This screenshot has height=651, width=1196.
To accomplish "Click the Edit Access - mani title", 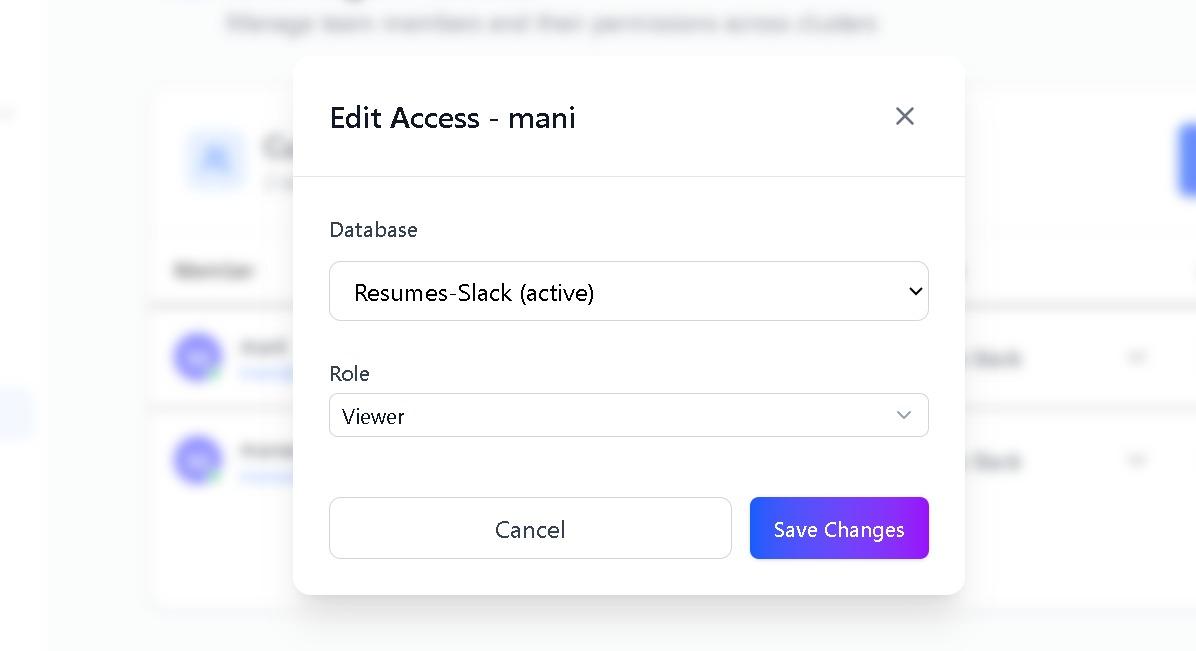I will pos(453,118).
